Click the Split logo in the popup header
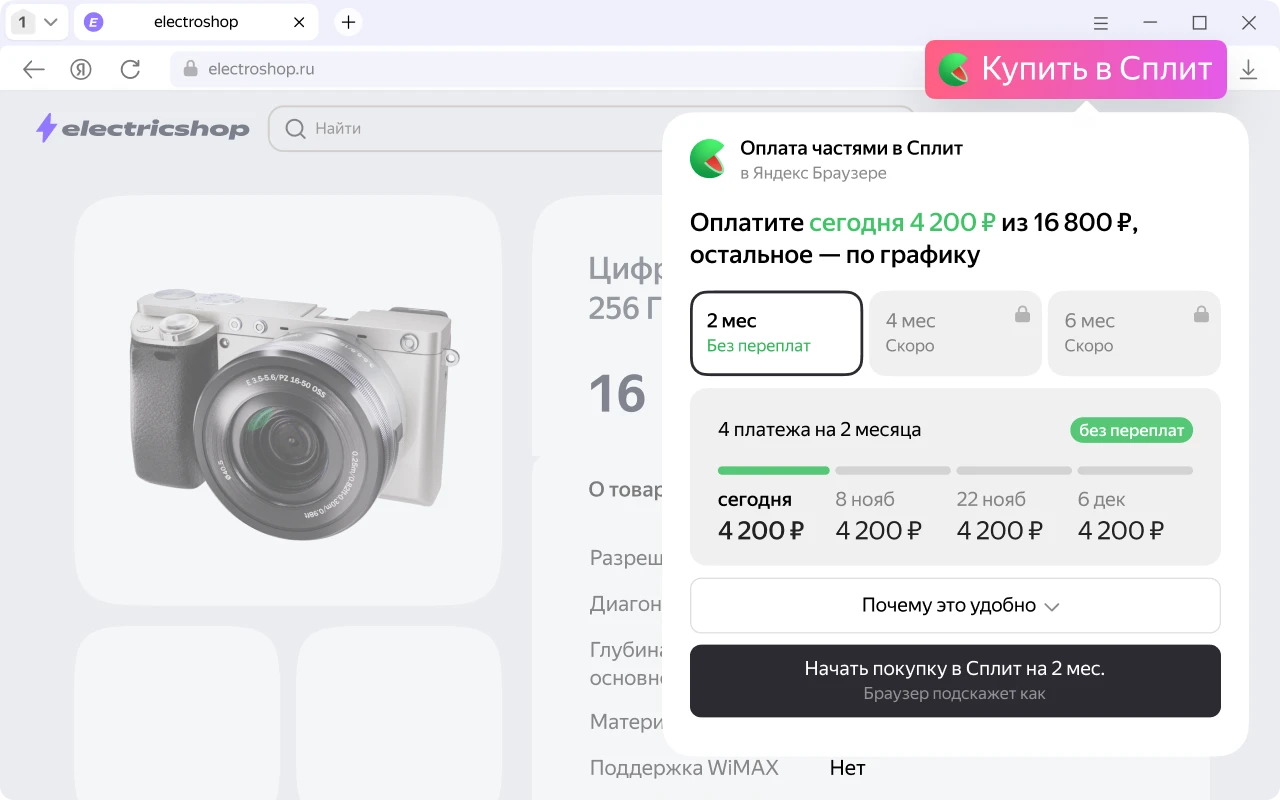 (x=708, y=159)
